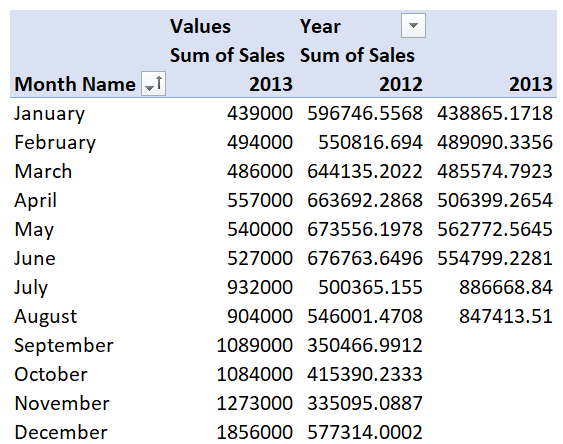Viewport: 563px width, 444px height.
Task: Select the October row label
Action: coord(51,375)
